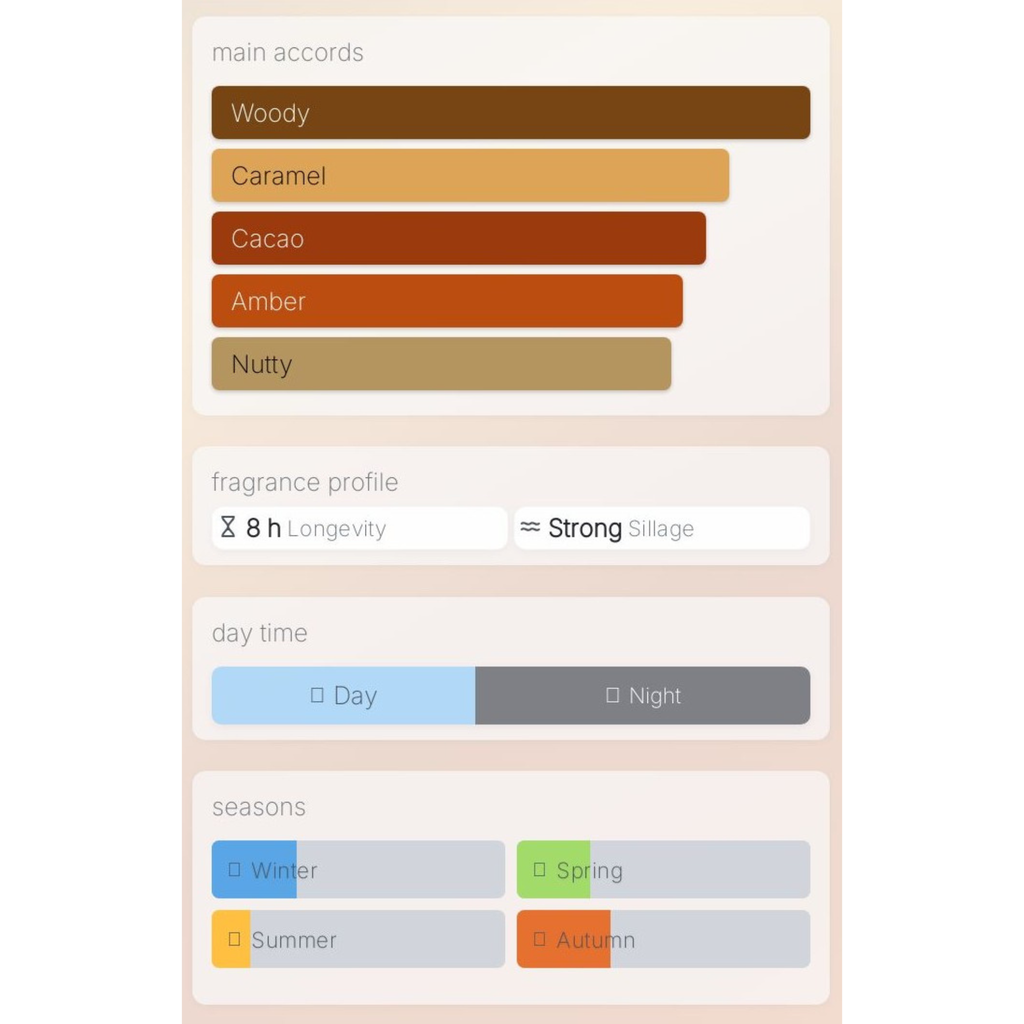Screen dimensions: 1024x1024
Task: Select the Caramel accord bar
Action: (x=470, y=176)
